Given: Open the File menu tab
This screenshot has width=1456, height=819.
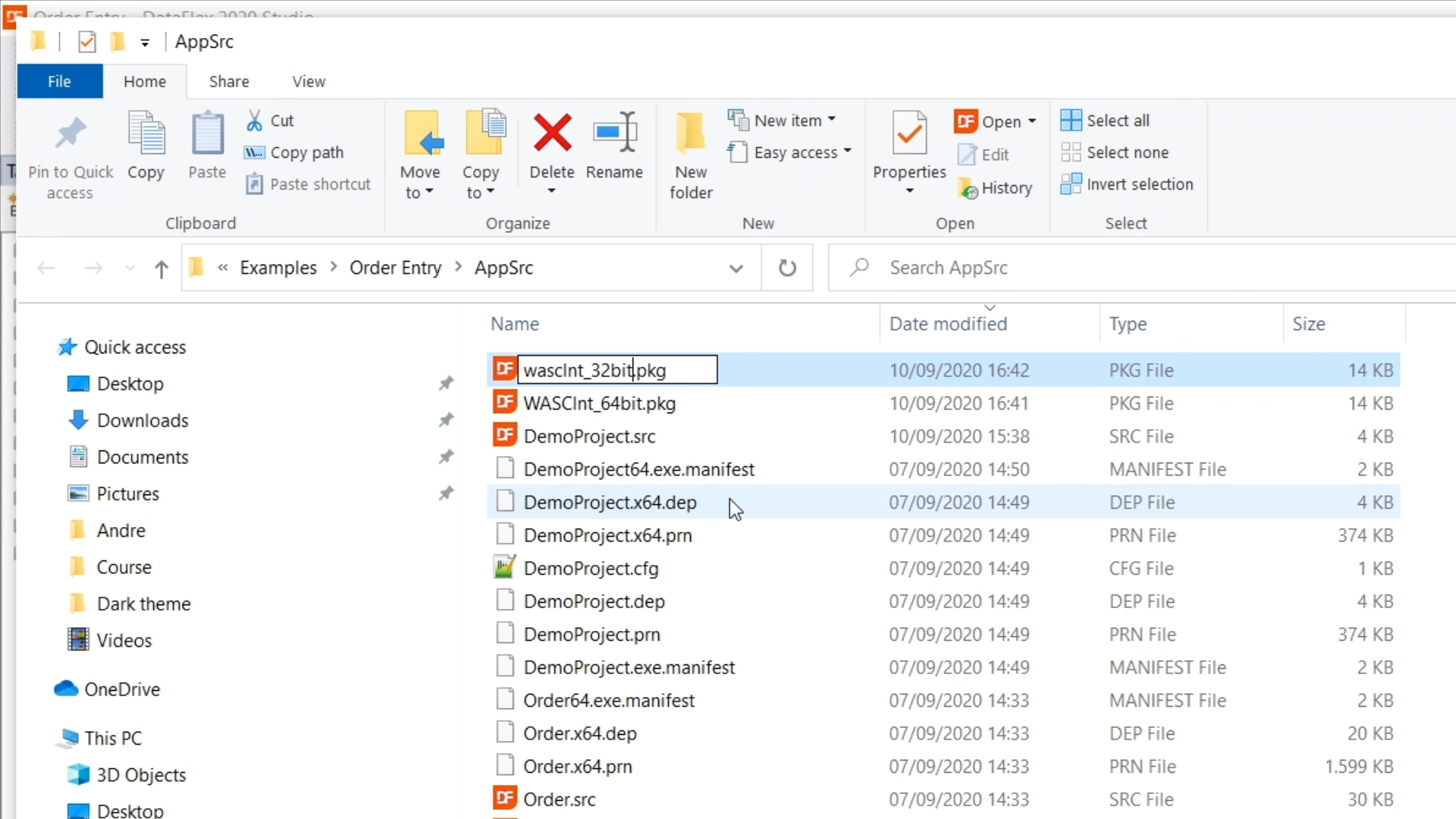Looking at the screenshot, I should click(59, 81).
